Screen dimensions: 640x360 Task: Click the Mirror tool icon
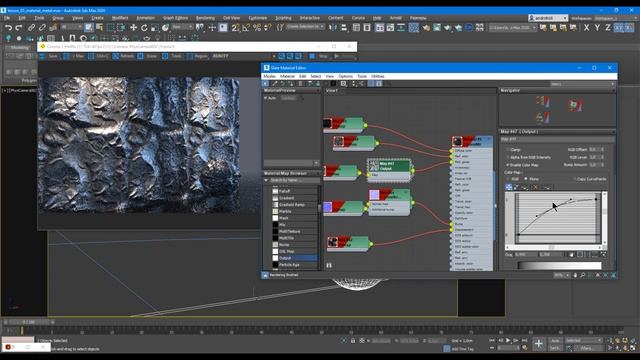pos(333,28)
